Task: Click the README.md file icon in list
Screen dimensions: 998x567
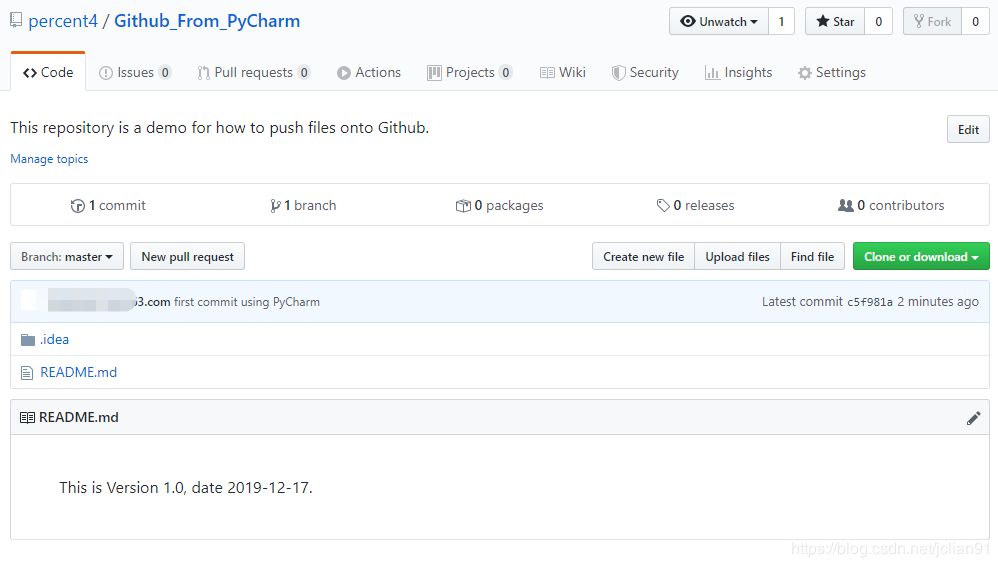Action: (x=28, y=373)
